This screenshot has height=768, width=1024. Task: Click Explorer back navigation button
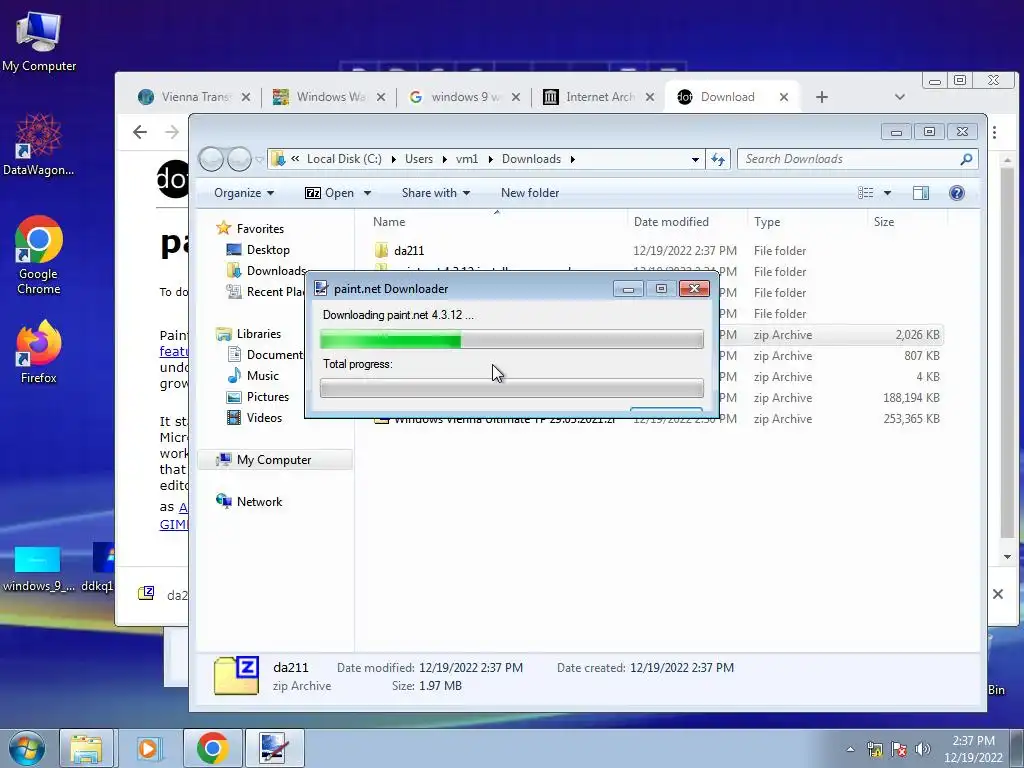pyautogui.click(x=212, y=159)
